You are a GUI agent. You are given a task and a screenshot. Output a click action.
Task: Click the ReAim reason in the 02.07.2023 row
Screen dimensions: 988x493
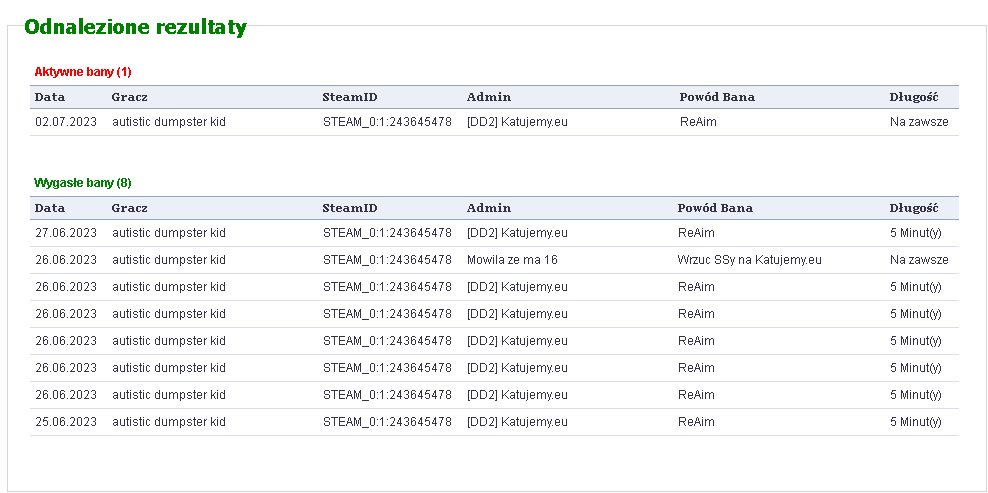tap(698, 122)
